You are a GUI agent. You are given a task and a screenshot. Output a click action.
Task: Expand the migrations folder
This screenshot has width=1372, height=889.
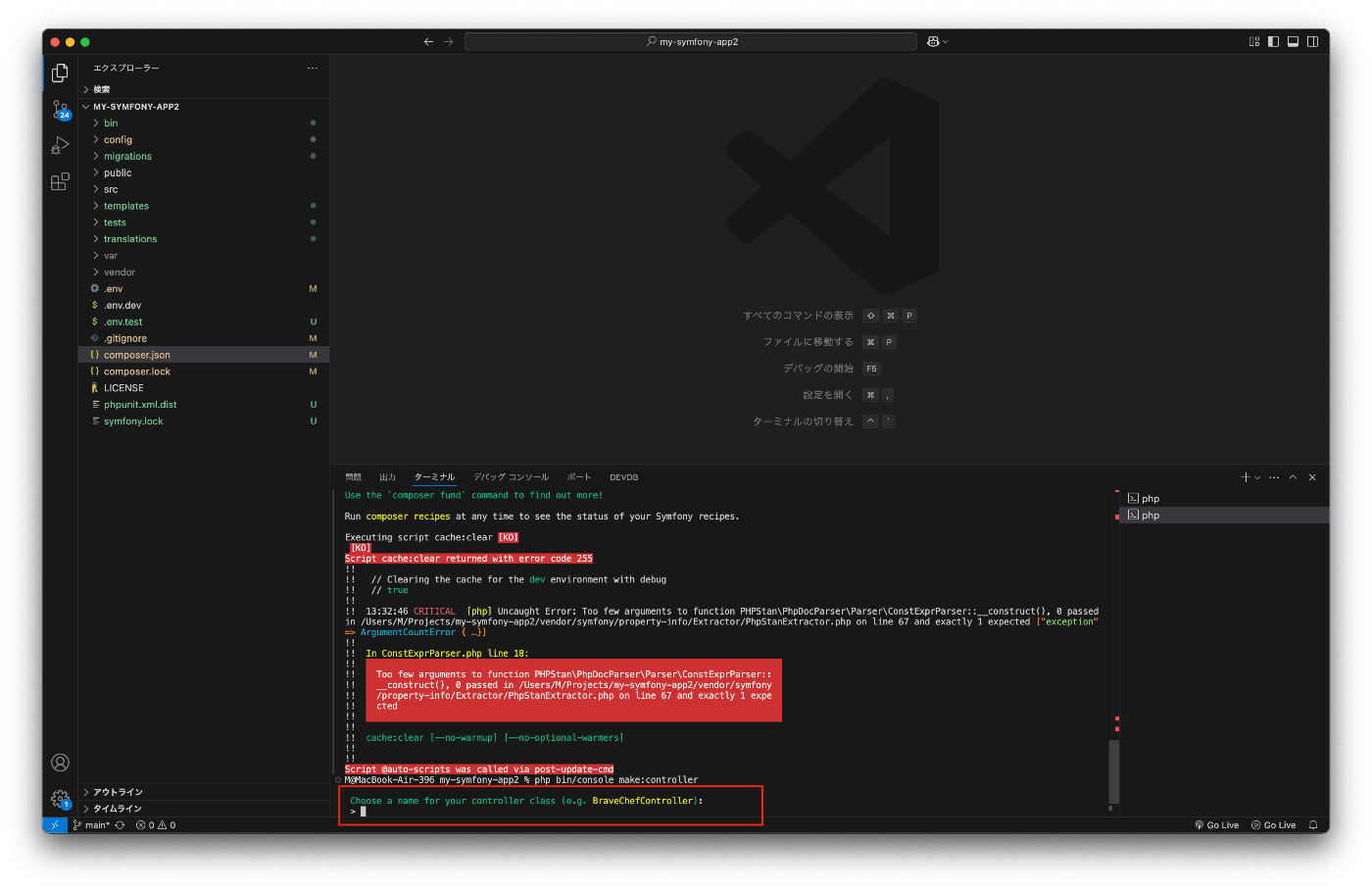[204, 157]
